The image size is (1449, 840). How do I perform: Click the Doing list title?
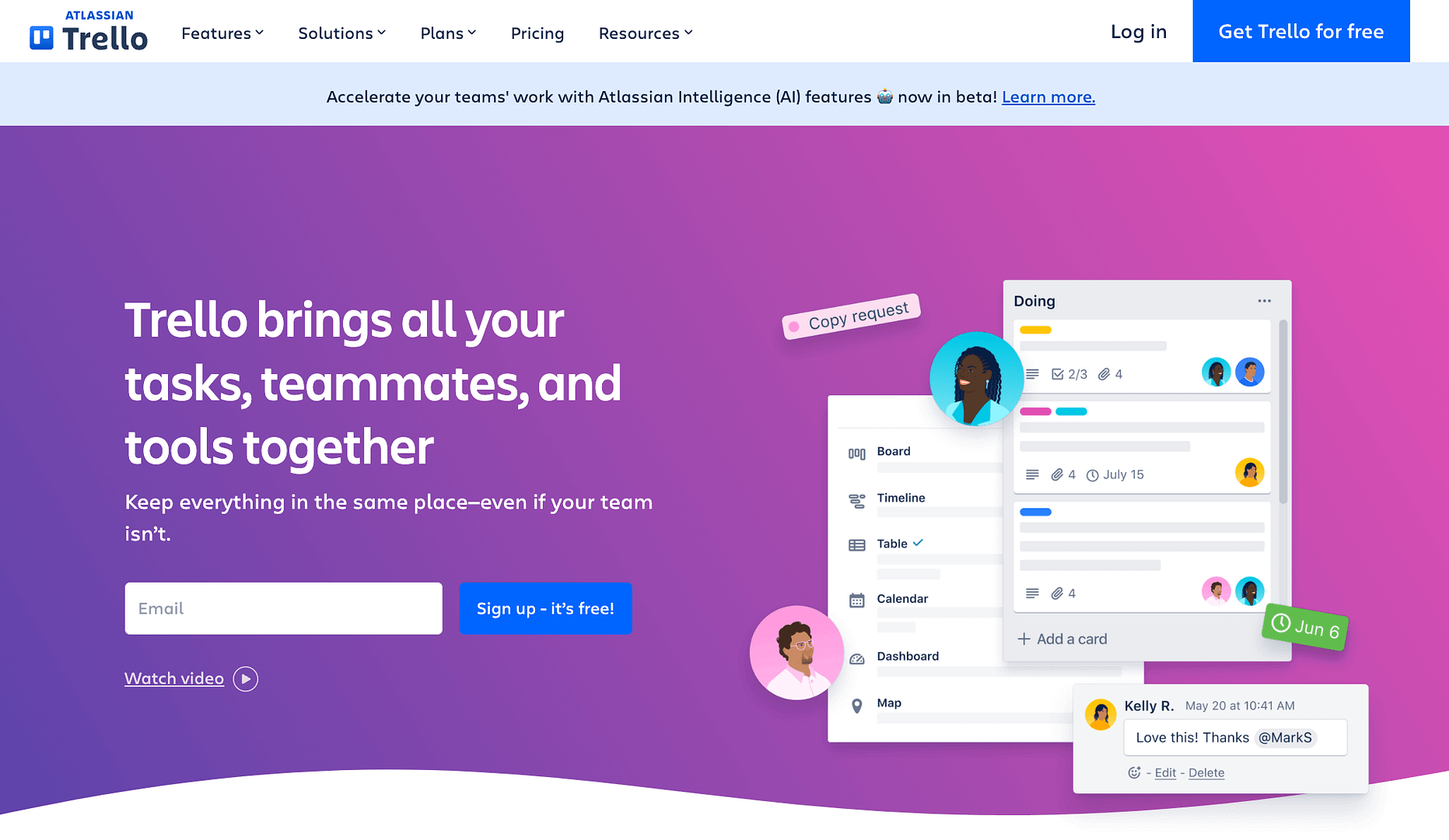[1034, 301]
